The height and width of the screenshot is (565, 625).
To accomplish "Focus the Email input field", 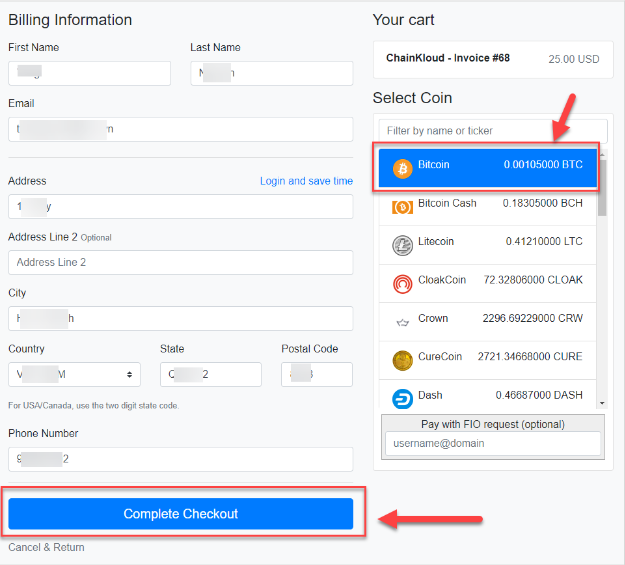I will point(181,129).
